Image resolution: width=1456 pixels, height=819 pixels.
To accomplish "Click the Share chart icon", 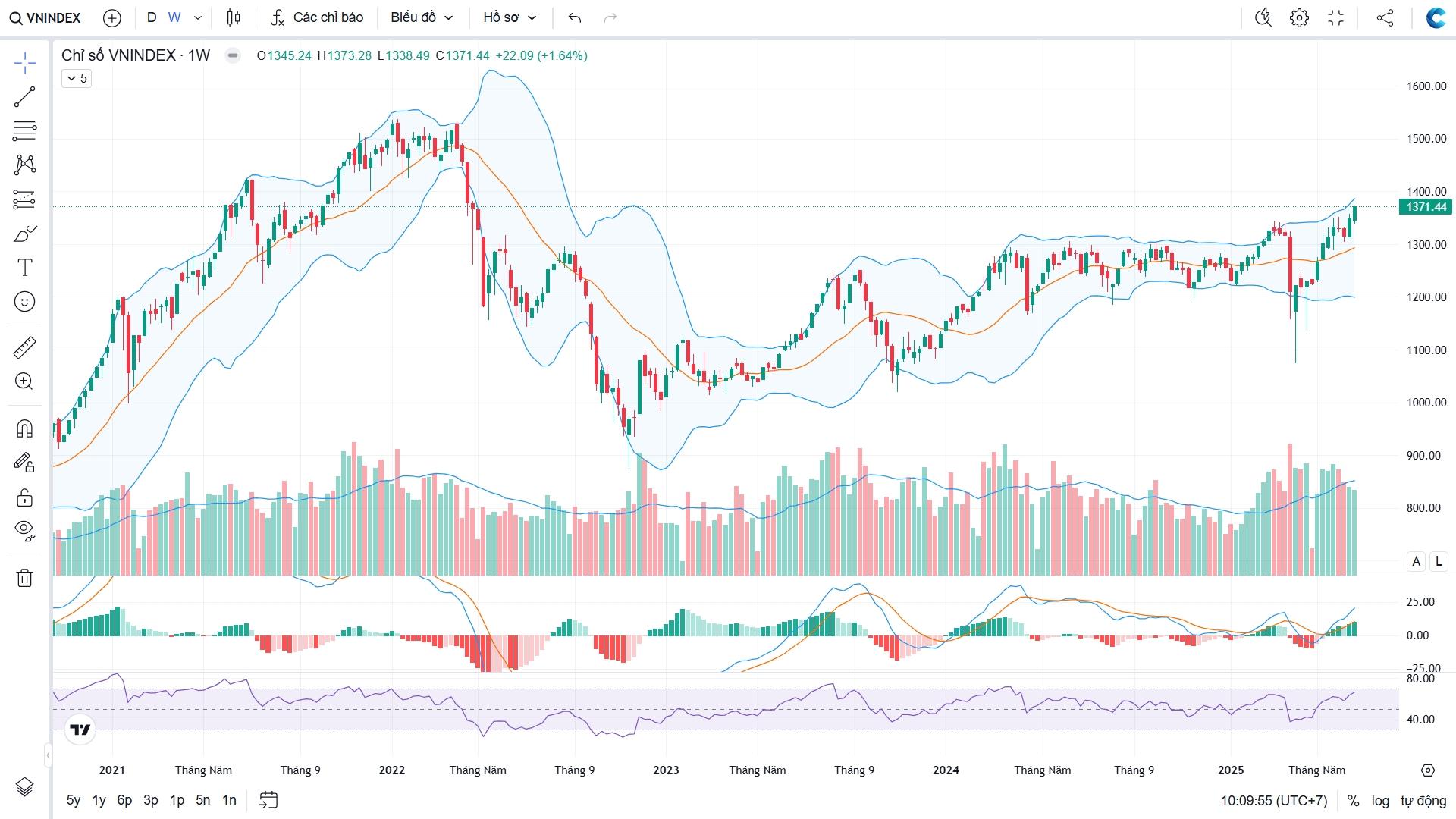I will point(1385,17).
